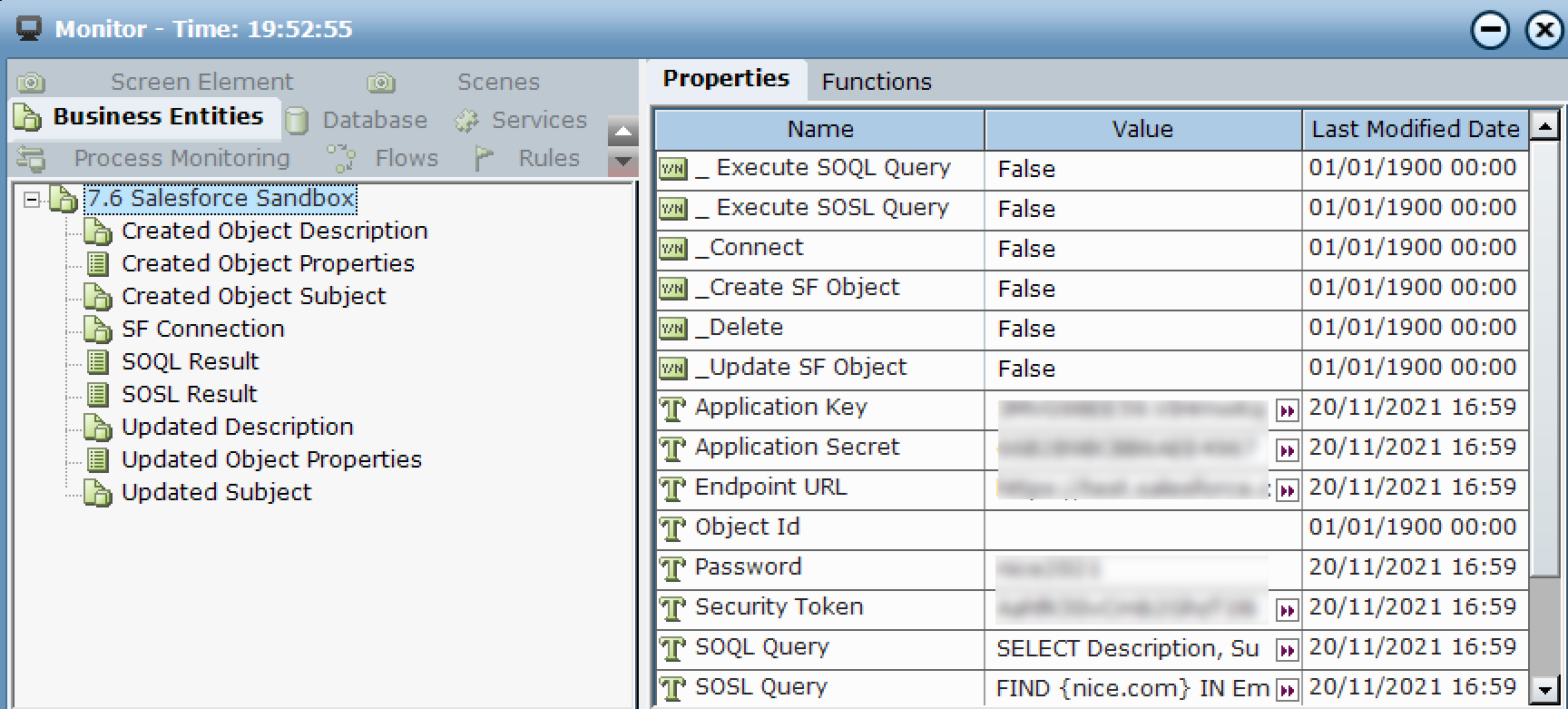Select Updated Description in tree
This screenshot has height=709, width=1568.
(x=238, y=427)
